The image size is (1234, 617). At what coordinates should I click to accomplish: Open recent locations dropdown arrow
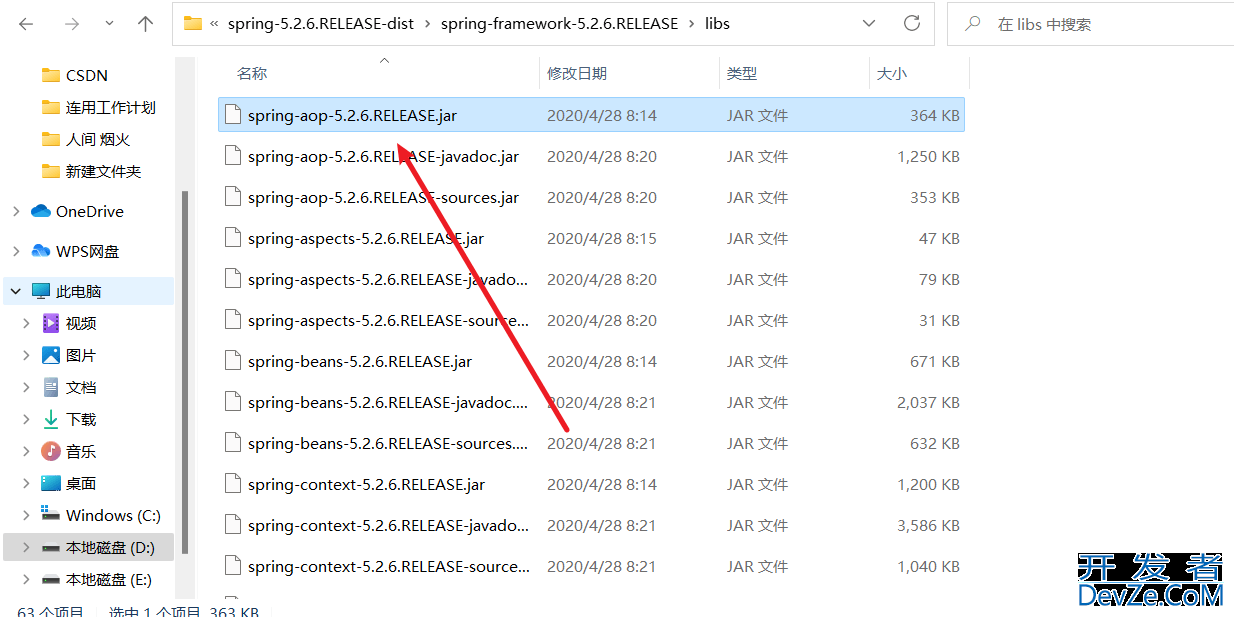[x=109, y=24]
